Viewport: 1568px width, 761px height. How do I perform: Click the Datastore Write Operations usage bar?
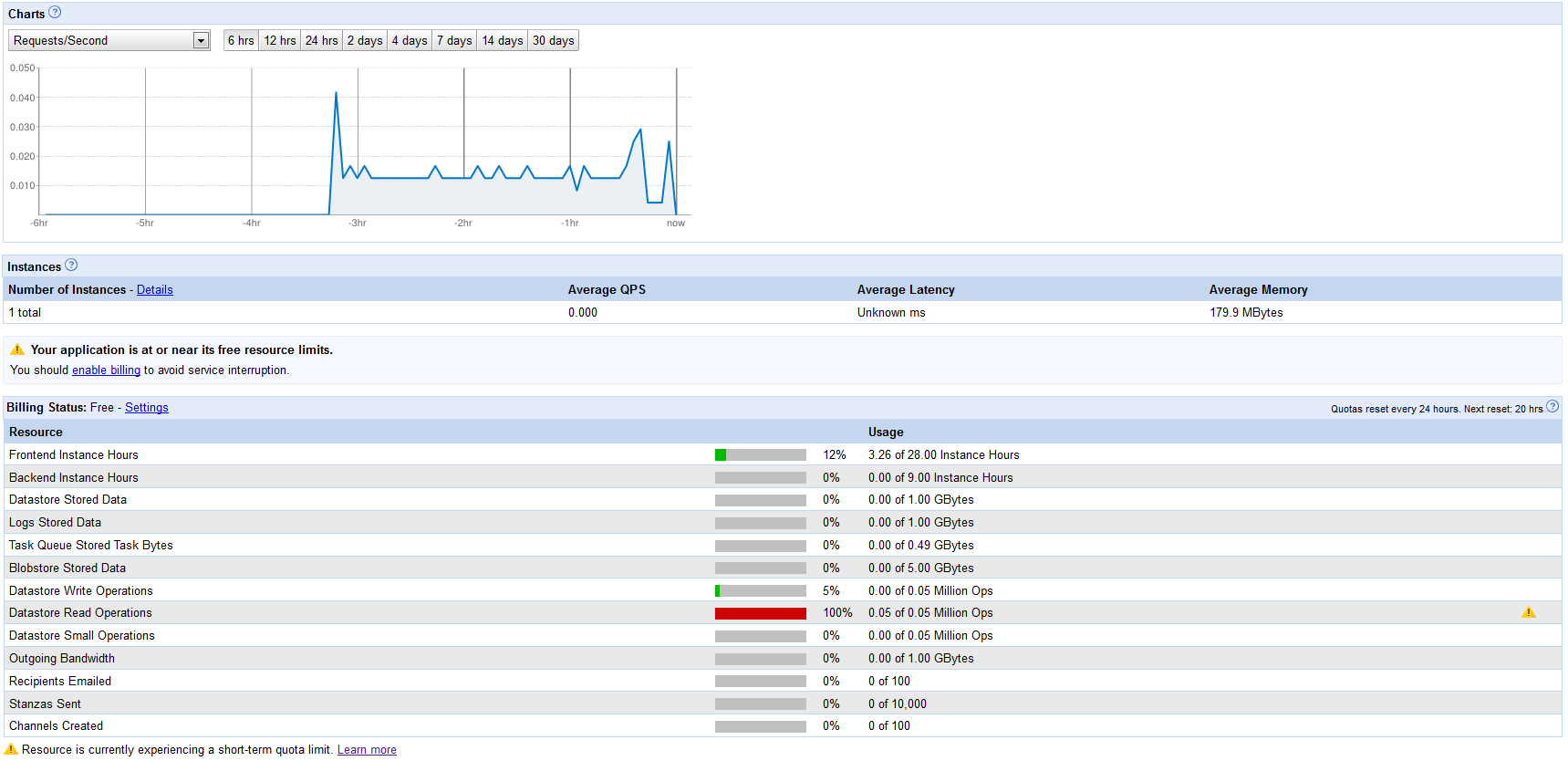pos(761,591)
